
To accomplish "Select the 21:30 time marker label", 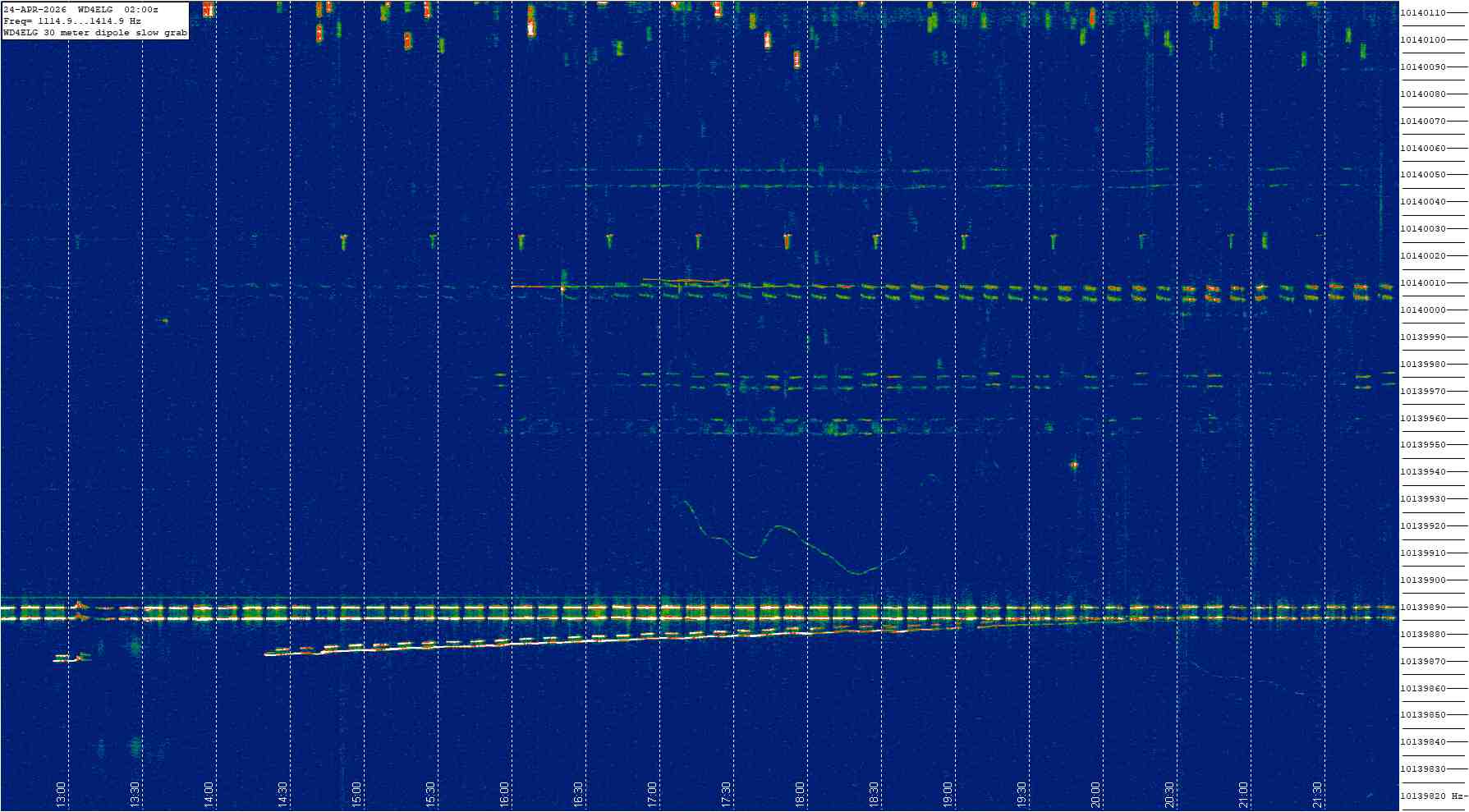I will pos(1317,794).
